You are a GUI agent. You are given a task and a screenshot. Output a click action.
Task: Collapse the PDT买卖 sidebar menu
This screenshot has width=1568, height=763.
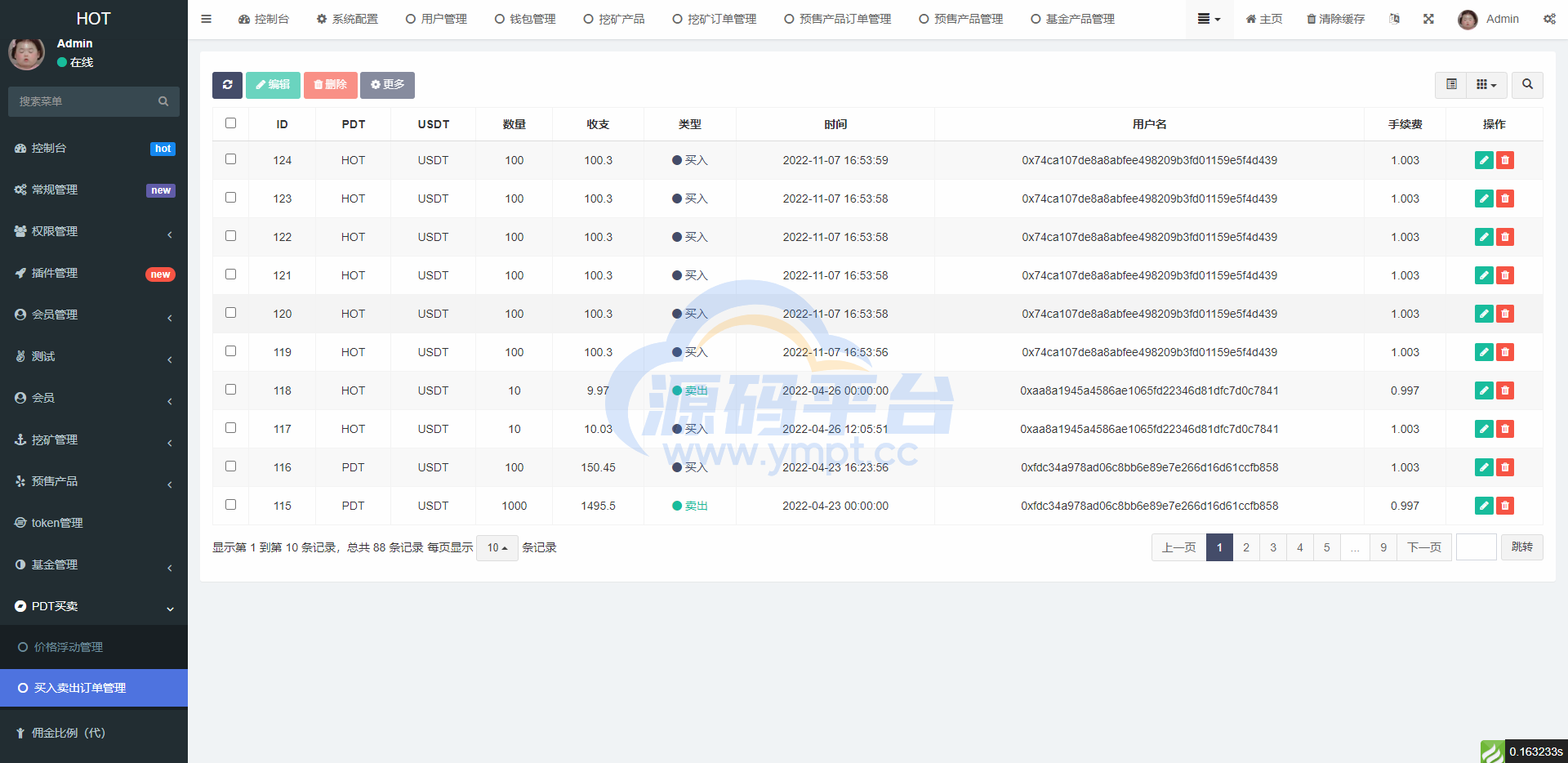tap(94, 606)
